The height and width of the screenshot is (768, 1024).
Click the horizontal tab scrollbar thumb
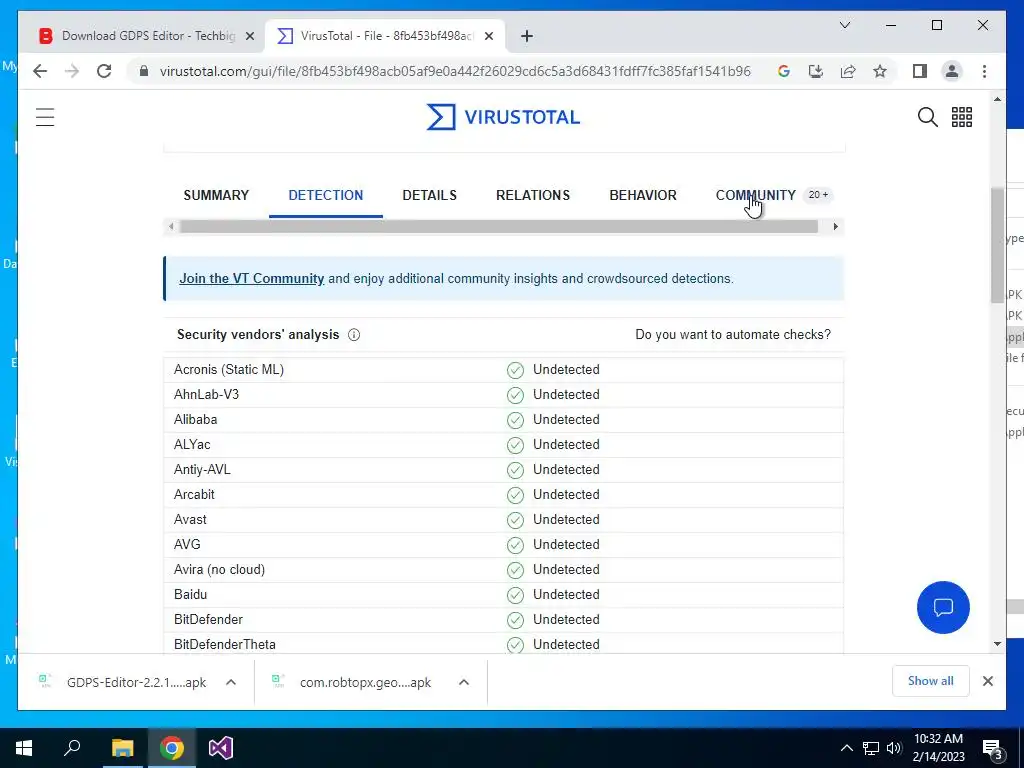pos(499,227)
